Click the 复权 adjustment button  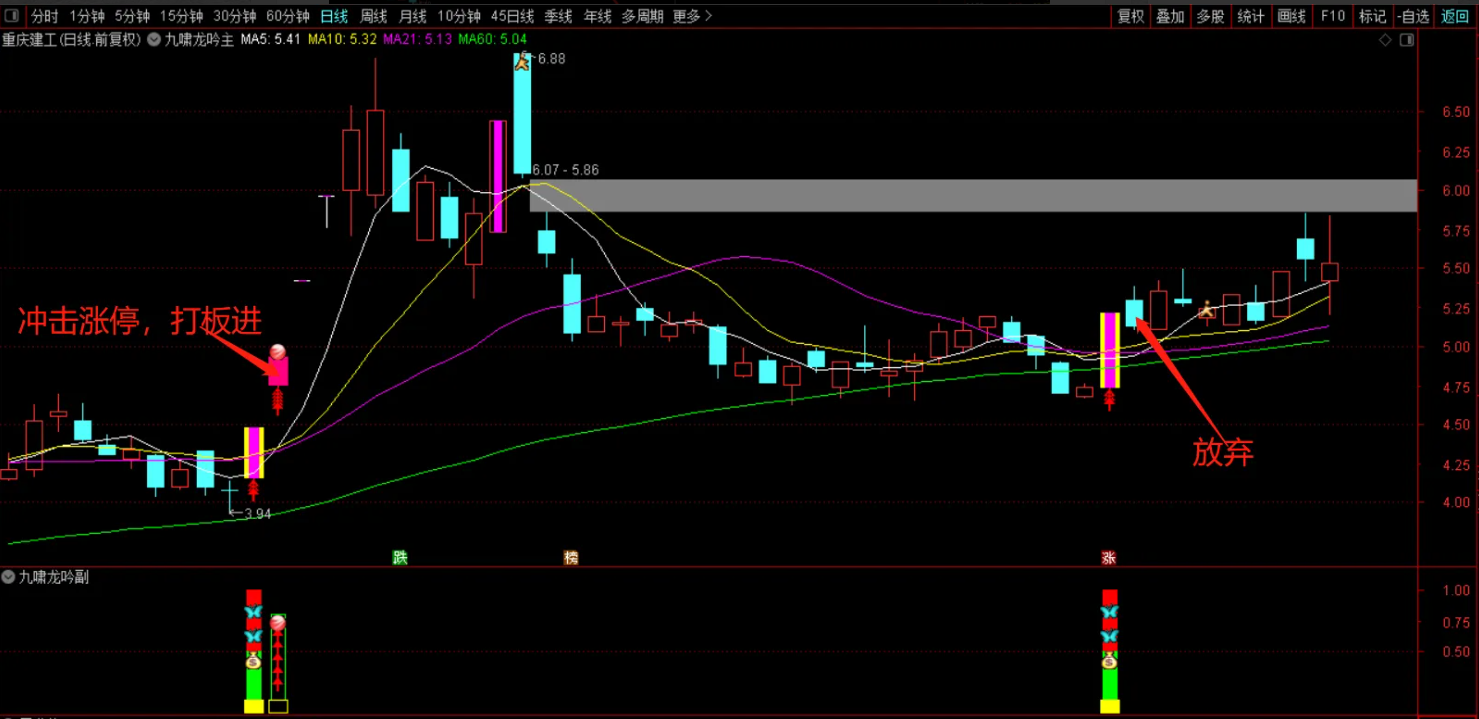pos(1130,16)
